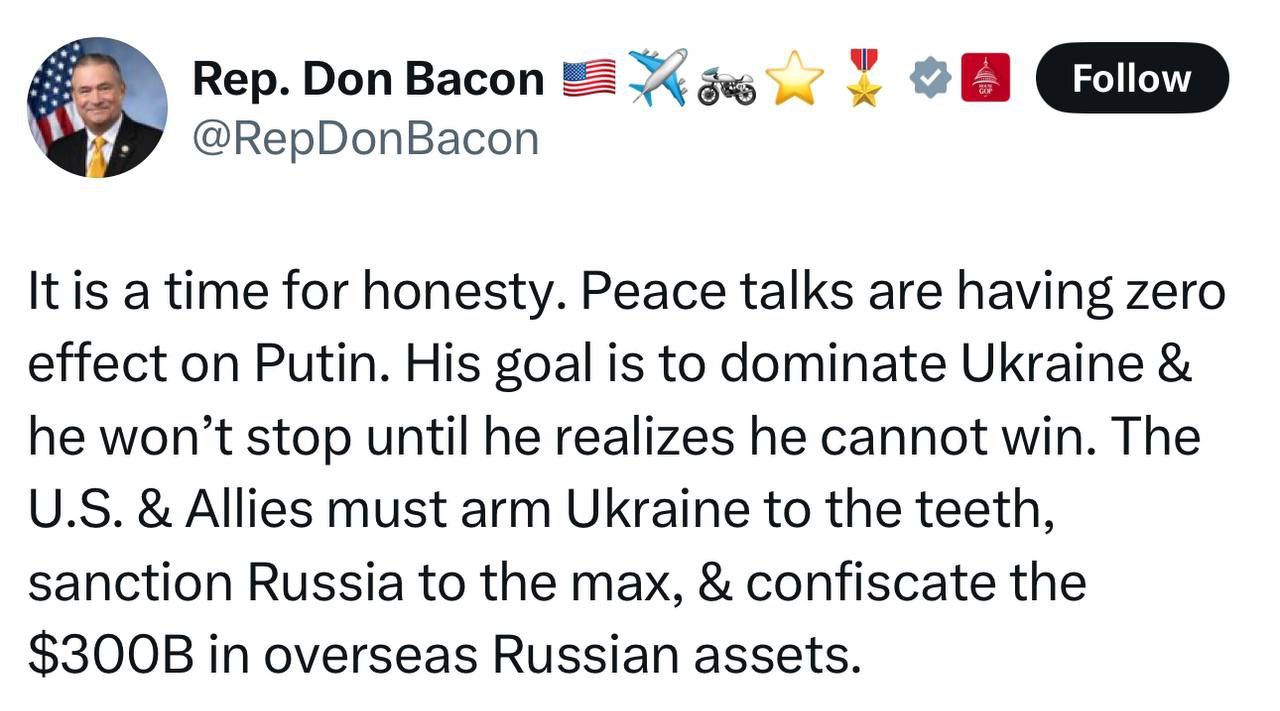Click Rep. Don Bacon's profile photo

tap(96, 108)
